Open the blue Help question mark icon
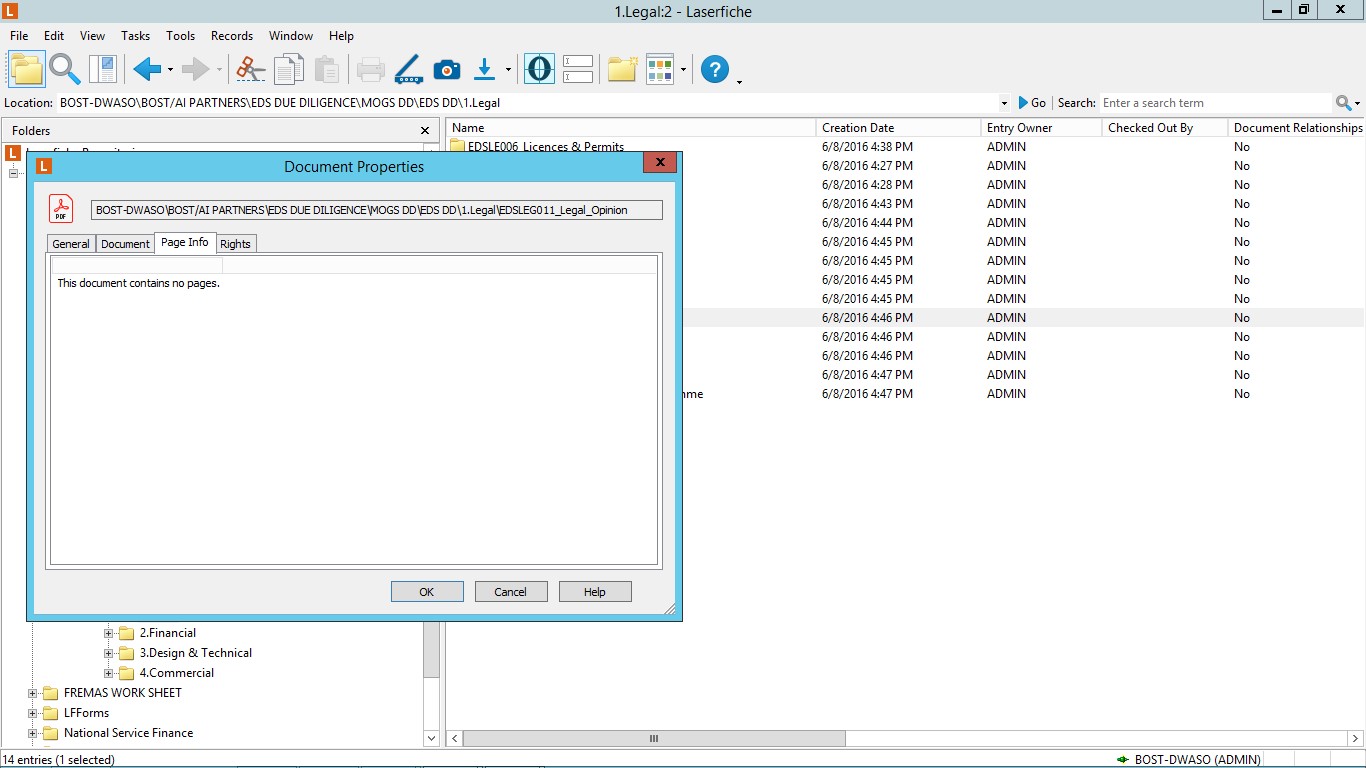The width and height of the screenshot is (1366, 768). (715, 69)
